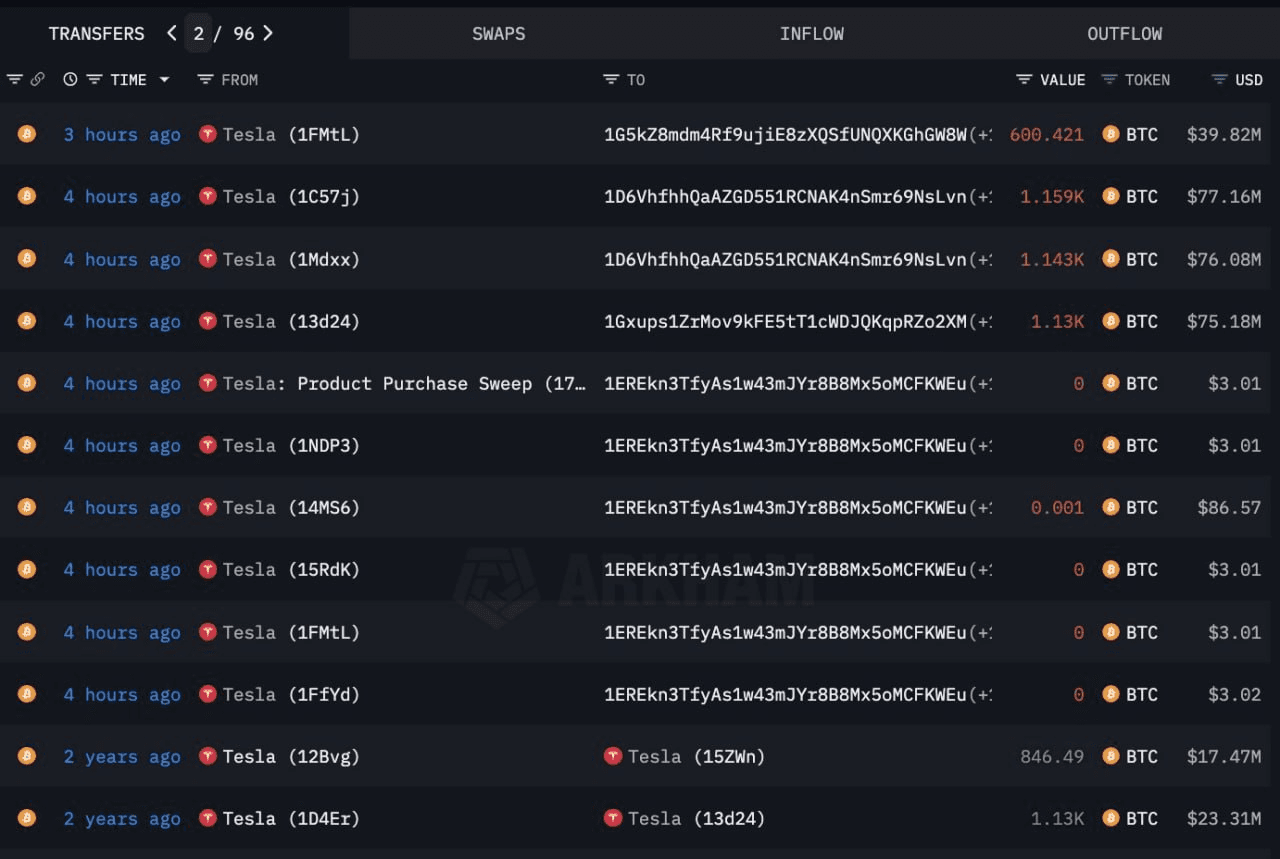Click the Bitcoin chain icon in the $23.31M row
This screenshot has height=859, width=1280.
[27, 818]
